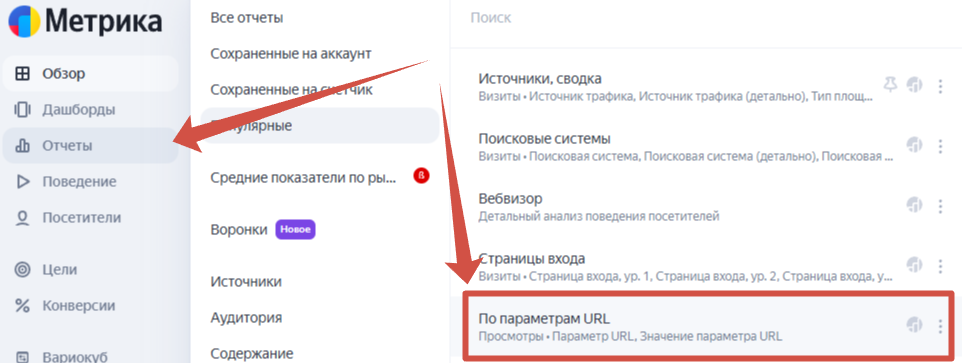
Task: Select the Все отчеты category
Action: pos(247,18)
